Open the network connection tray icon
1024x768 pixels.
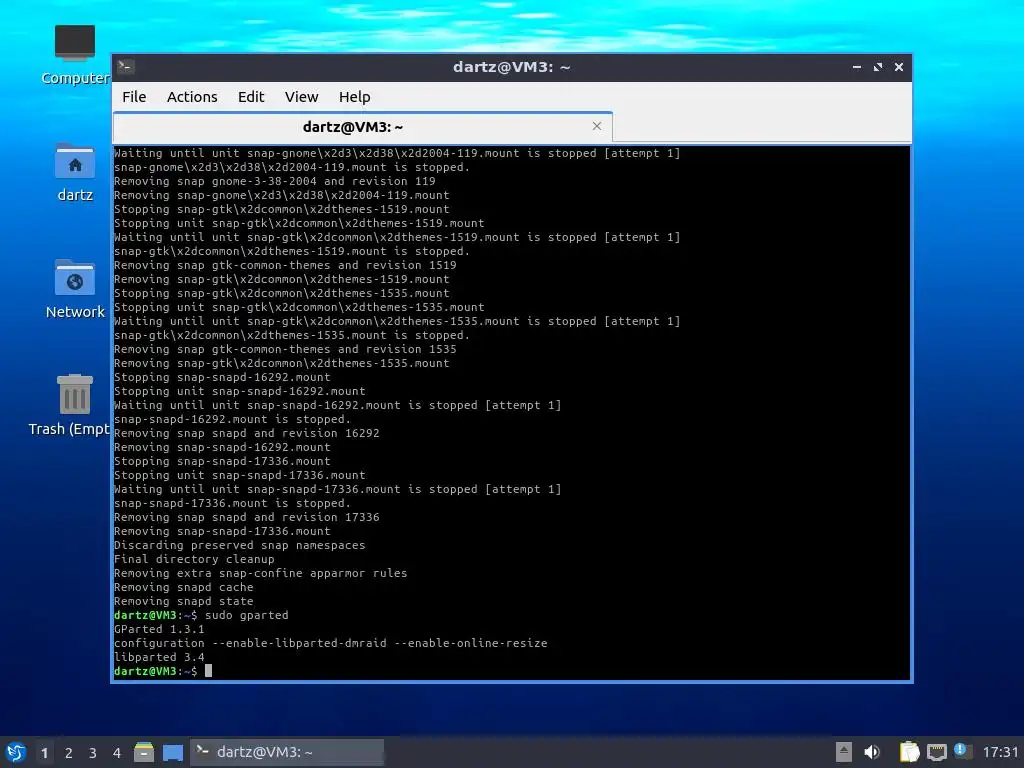937,752
